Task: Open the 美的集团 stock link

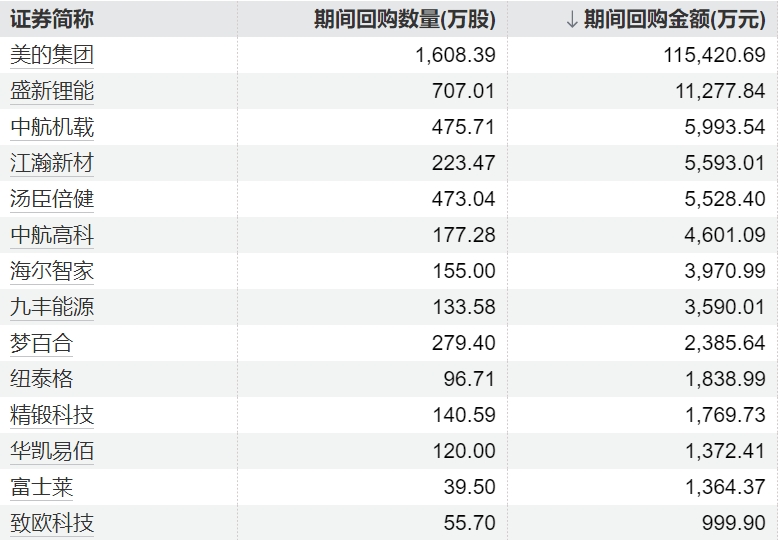Action: click(52, 55)
